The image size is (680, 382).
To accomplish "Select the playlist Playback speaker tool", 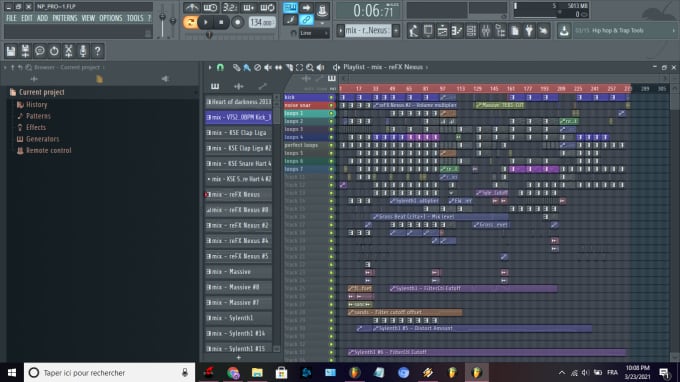I will (320, 68).
